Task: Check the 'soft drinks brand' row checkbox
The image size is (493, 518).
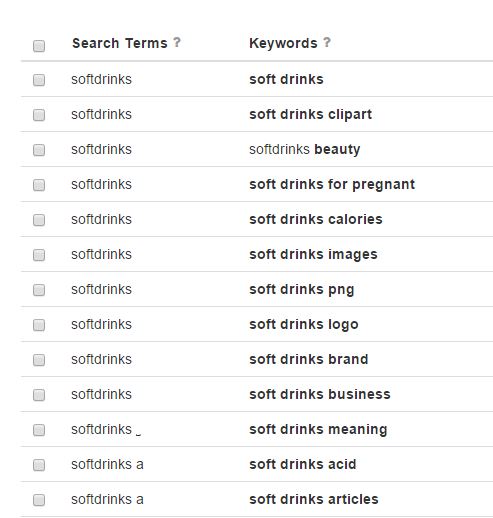Action: [x=39, y=360]
